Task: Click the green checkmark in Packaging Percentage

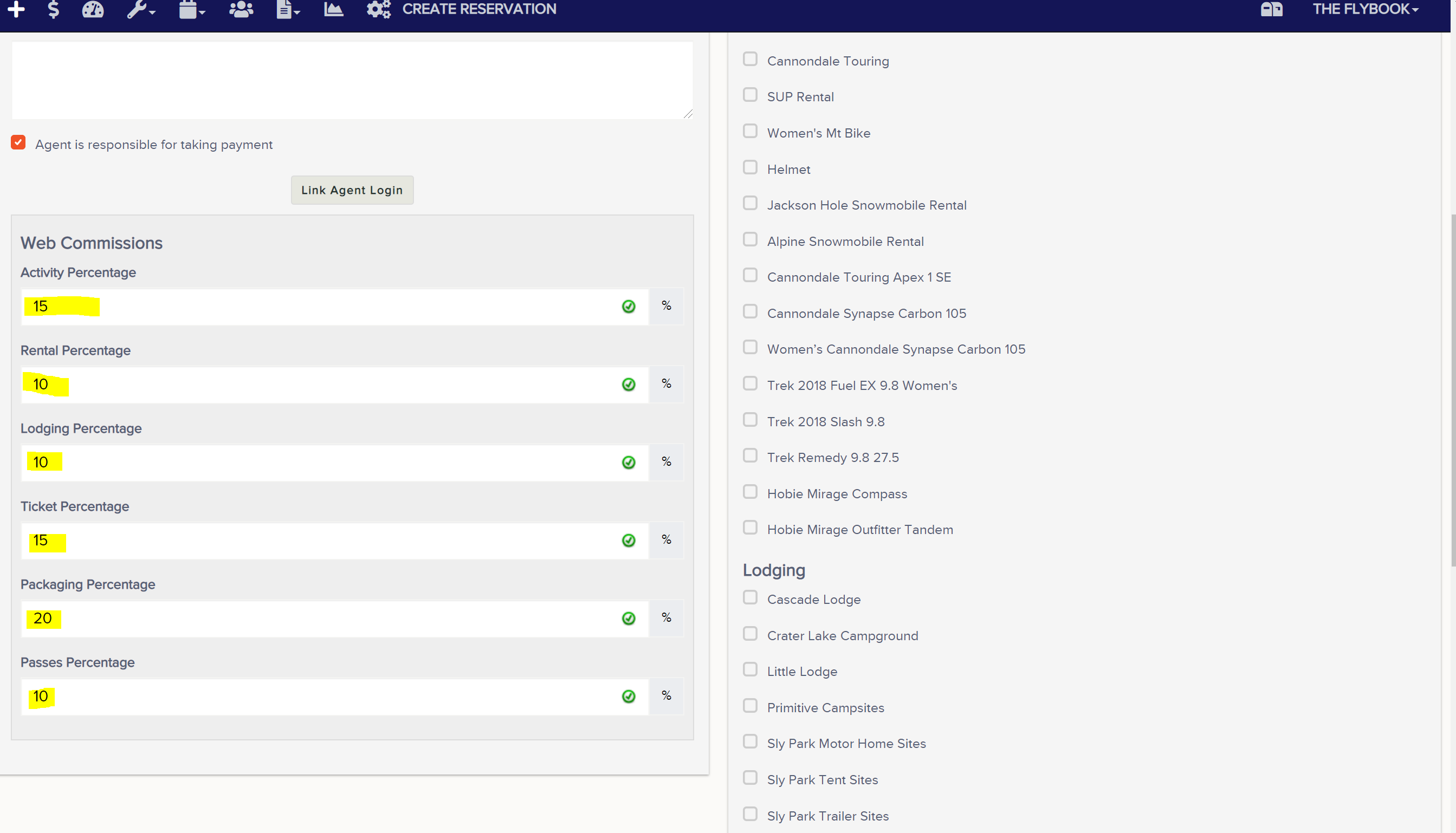Action: [629, 619]
